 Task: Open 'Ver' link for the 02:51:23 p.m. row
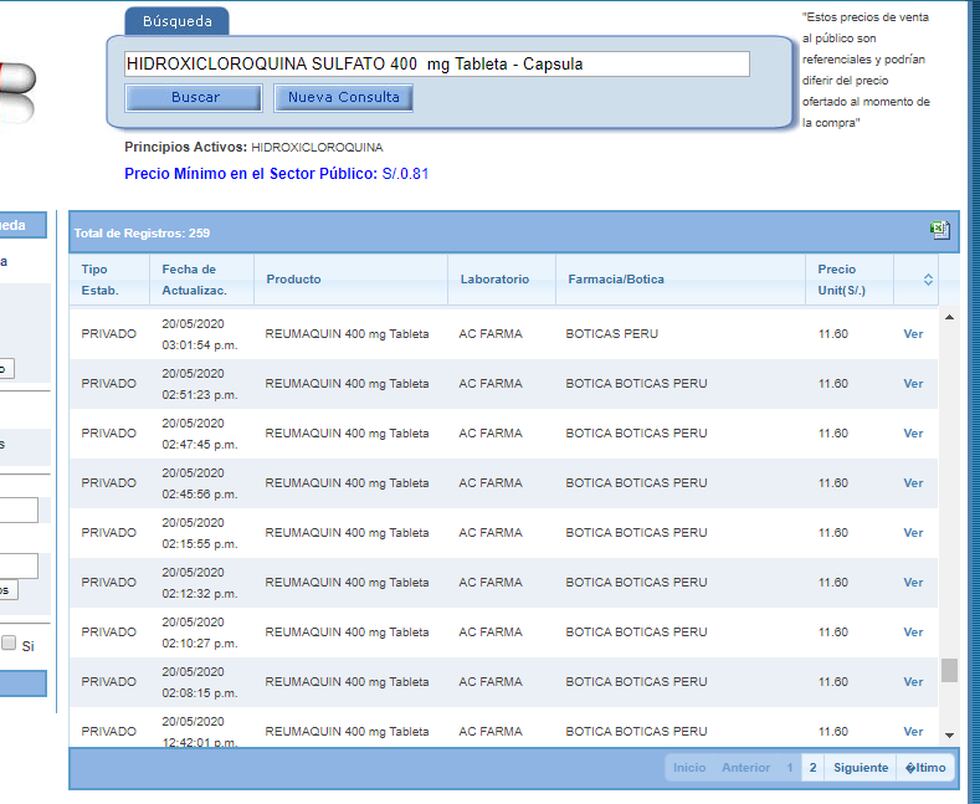coord(913,384)
